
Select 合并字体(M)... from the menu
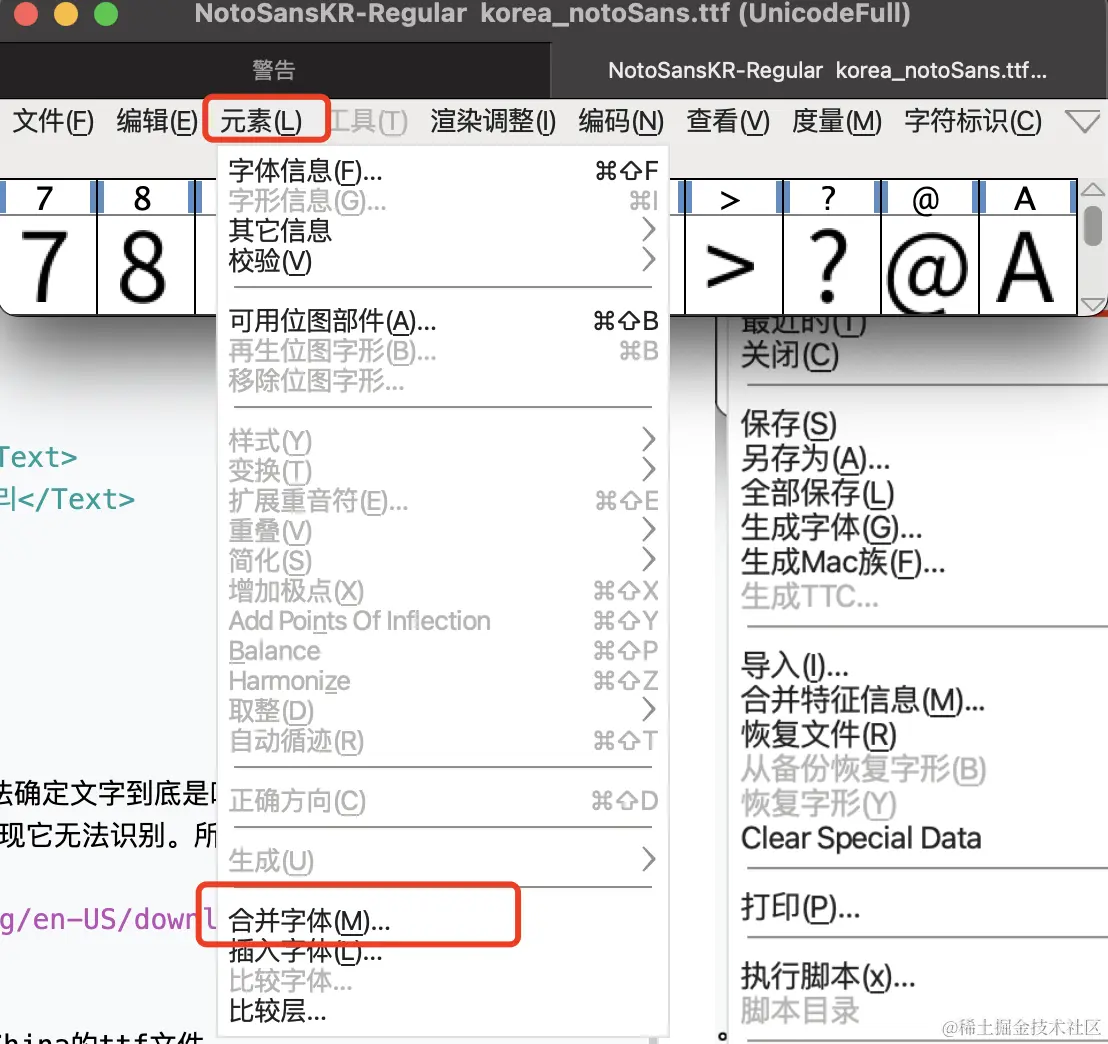pyautogui.click(x=442, y=921)
